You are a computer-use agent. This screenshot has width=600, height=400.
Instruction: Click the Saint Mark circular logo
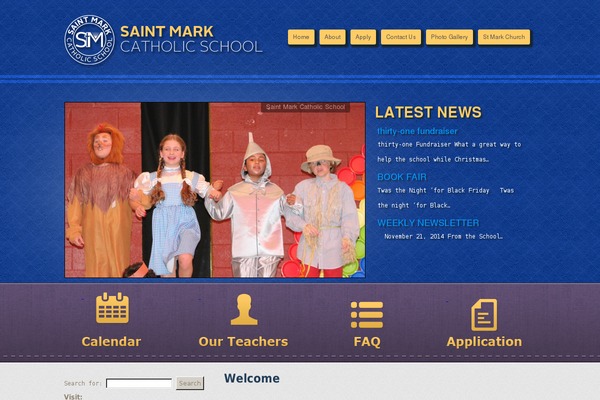click(x=90, y=40)
